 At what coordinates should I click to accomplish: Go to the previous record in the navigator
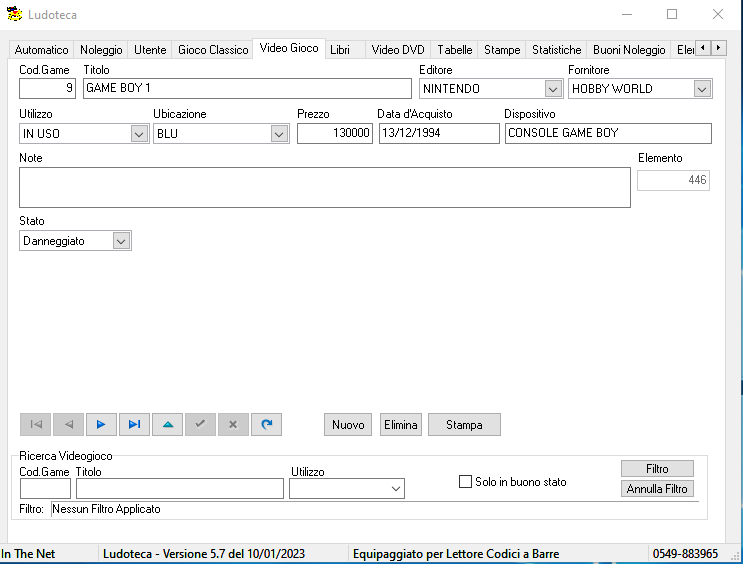click(x=69, y=424)
